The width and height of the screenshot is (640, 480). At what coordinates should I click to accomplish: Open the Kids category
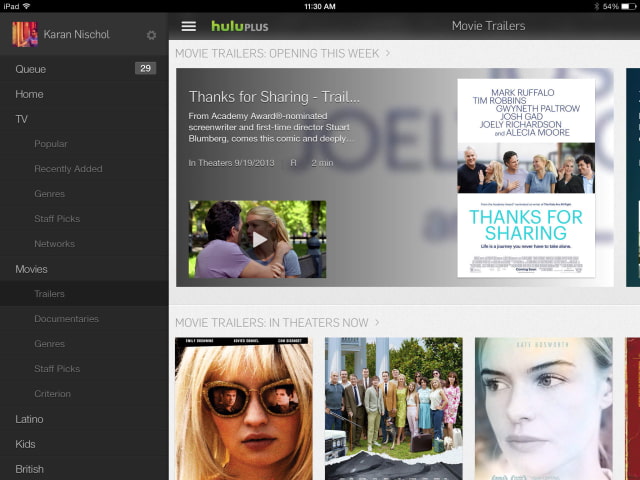pos(25,444)
